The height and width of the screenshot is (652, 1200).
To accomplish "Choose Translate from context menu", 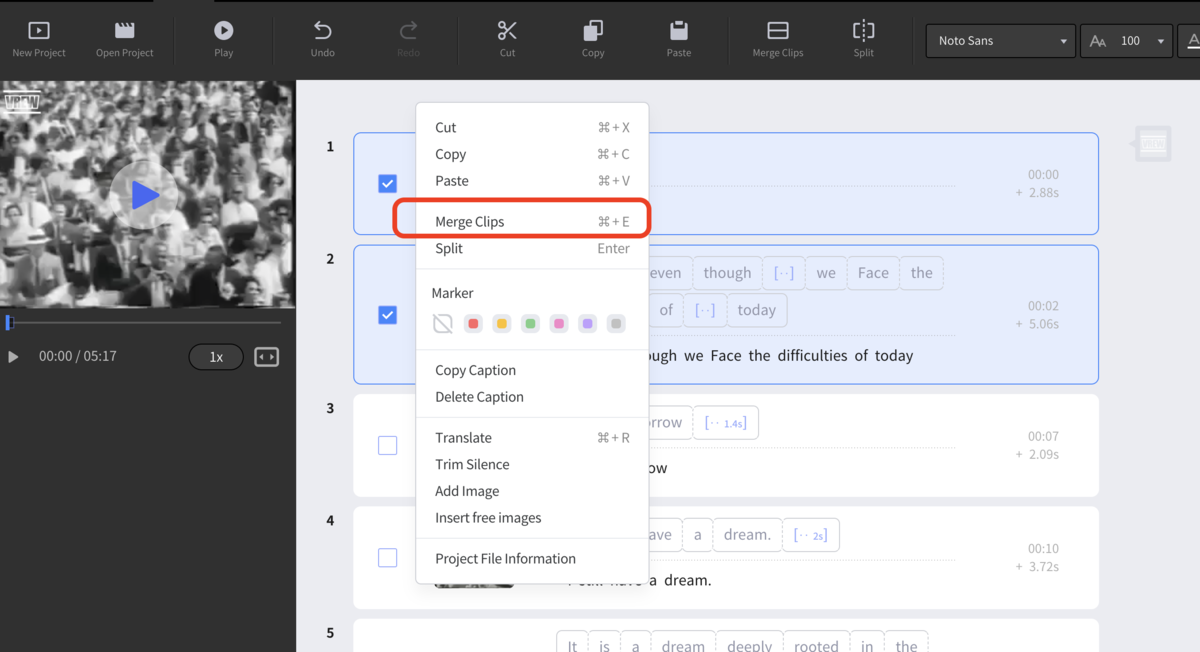I will (x=532, y=438).
